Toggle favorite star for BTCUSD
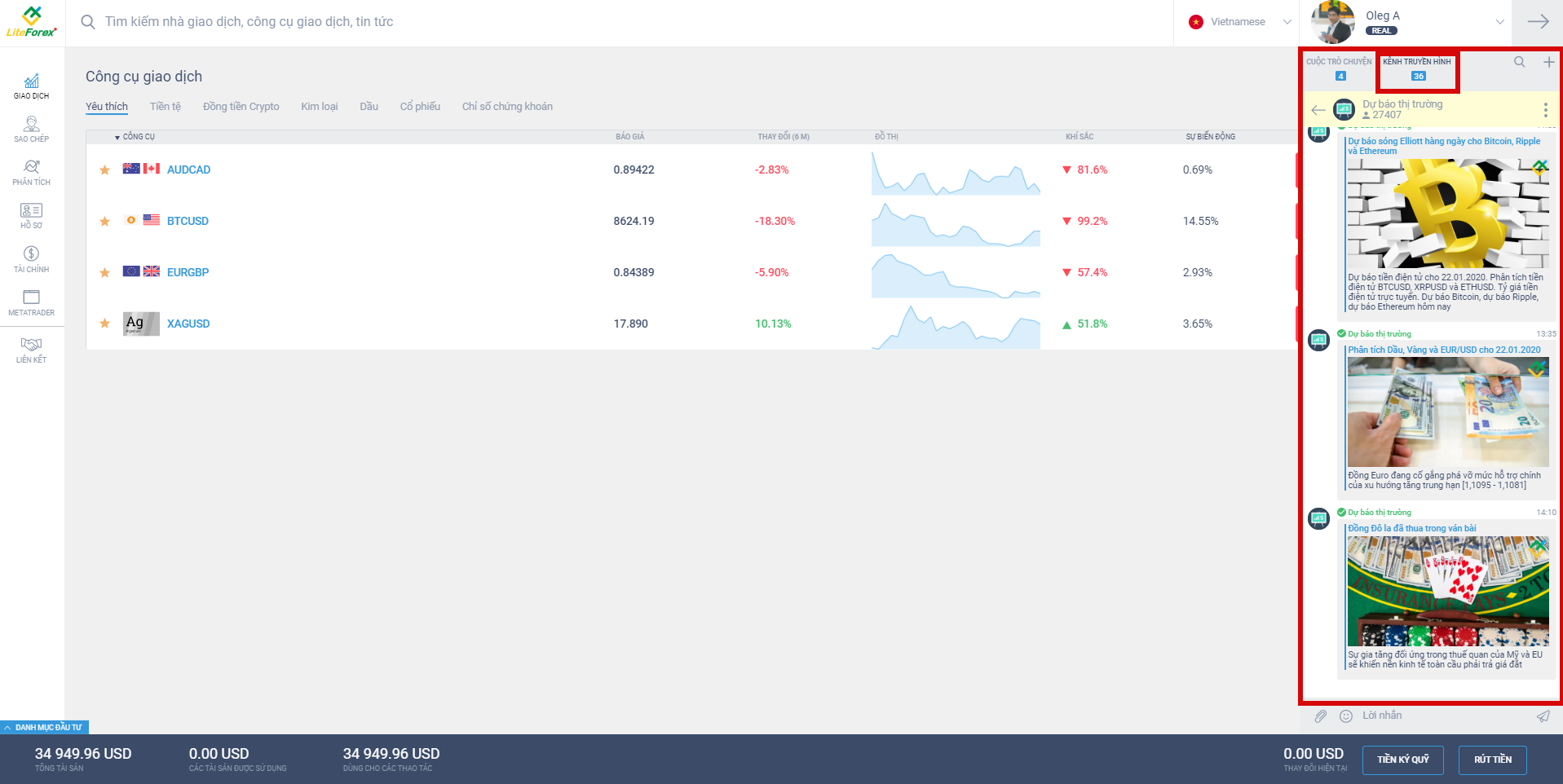The image size is (1563, 784). click(104, 221)
